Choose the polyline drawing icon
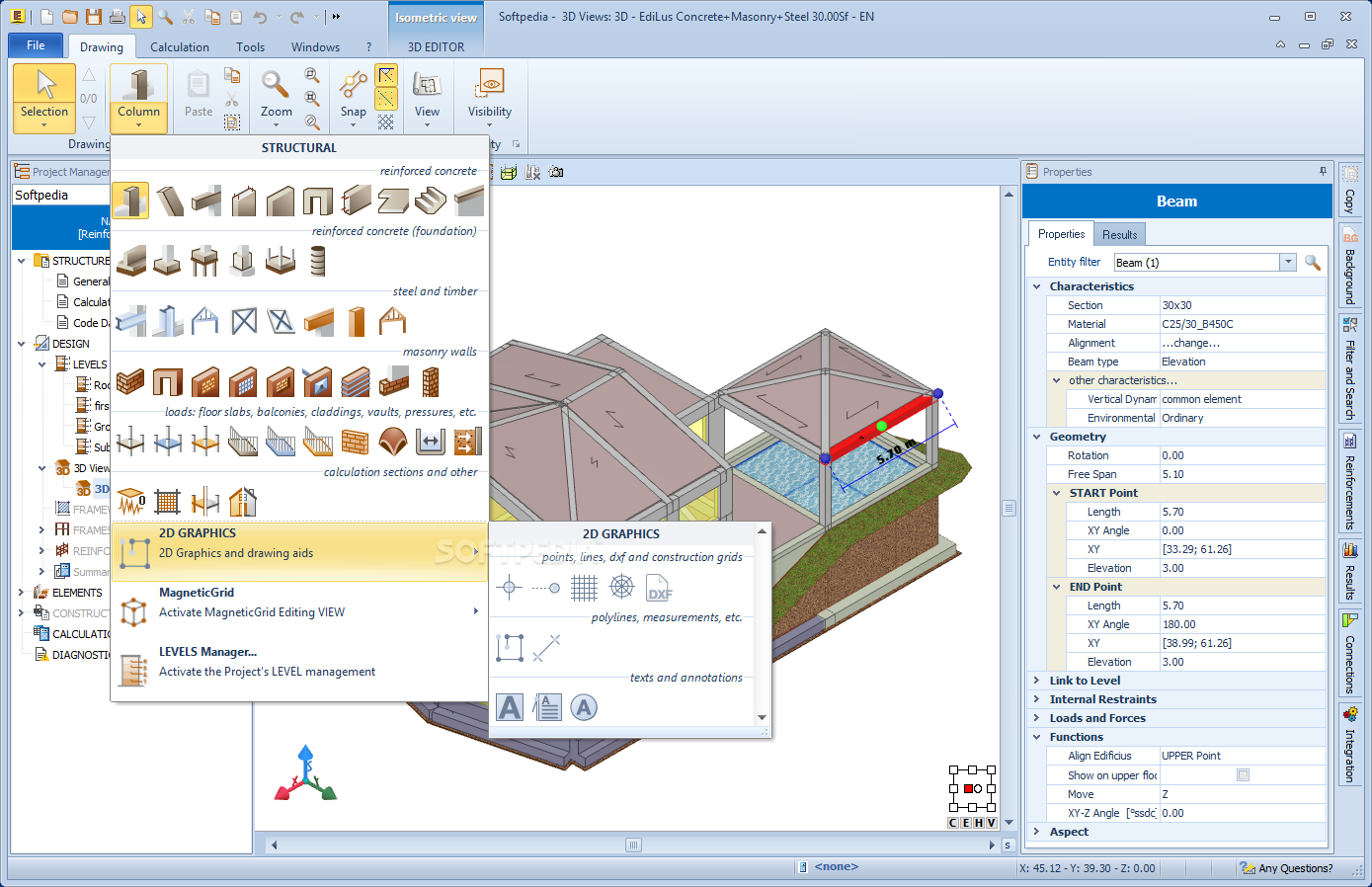Screen dimensions: 1372x887 click(x=510, y=648)
